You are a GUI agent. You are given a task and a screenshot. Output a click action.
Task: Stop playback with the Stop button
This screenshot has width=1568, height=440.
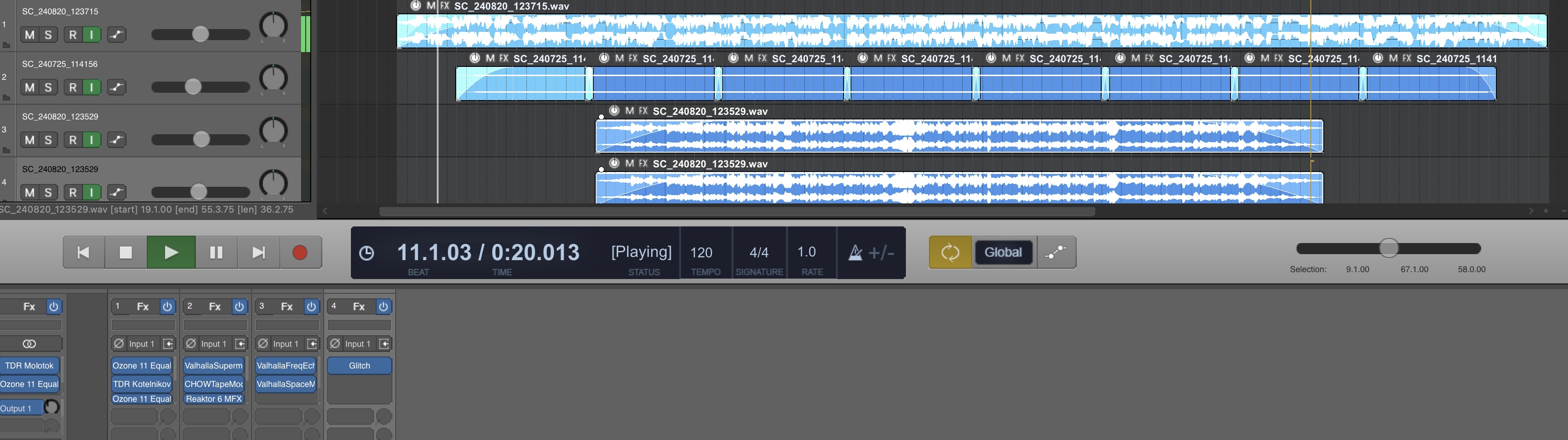click(126, 252)
